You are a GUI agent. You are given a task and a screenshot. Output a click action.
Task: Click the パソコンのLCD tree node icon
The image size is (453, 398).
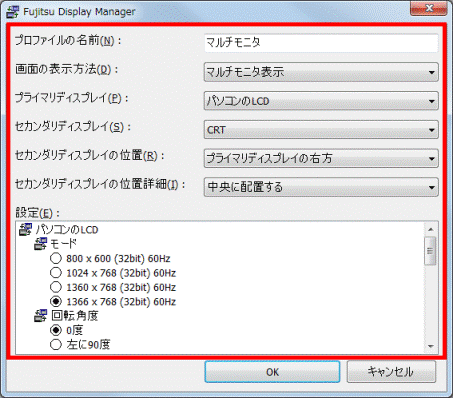coord(26,230)
